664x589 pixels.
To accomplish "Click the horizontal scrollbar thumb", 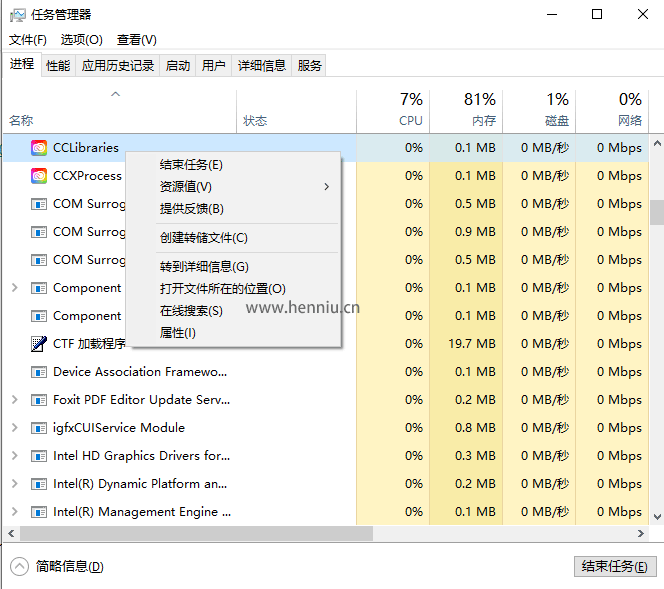I will coord(196,534).
